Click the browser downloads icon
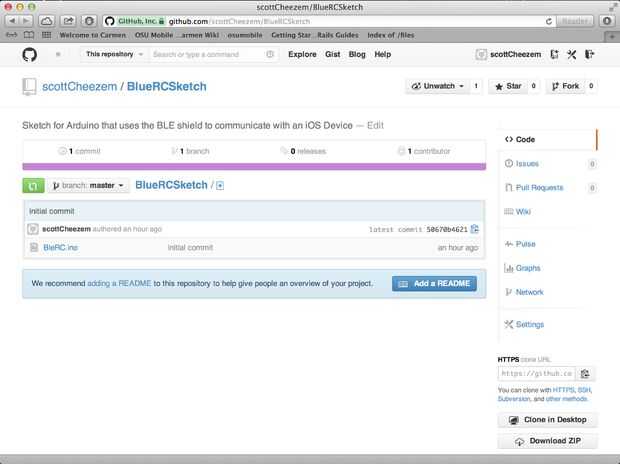Viewport: 620px width, 464px height. pyautogui.click(x=607, y=21)
